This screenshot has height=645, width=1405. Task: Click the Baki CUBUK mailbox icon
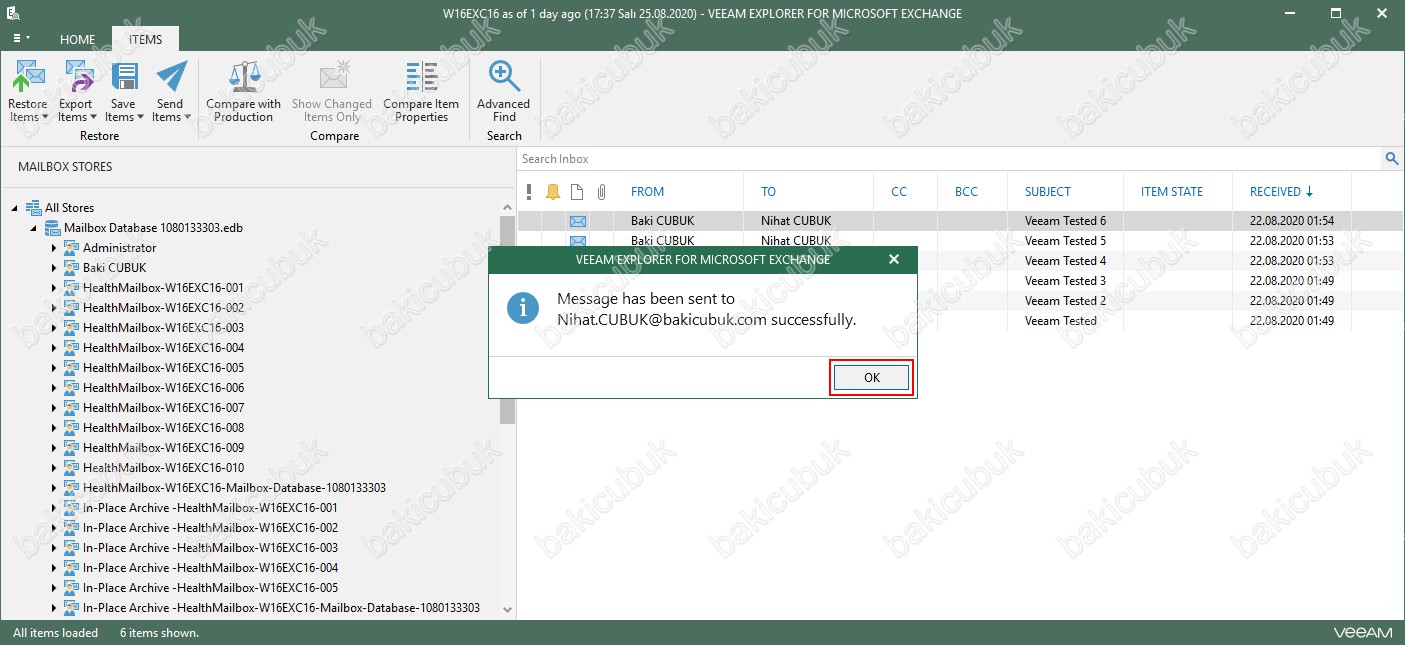71,268
